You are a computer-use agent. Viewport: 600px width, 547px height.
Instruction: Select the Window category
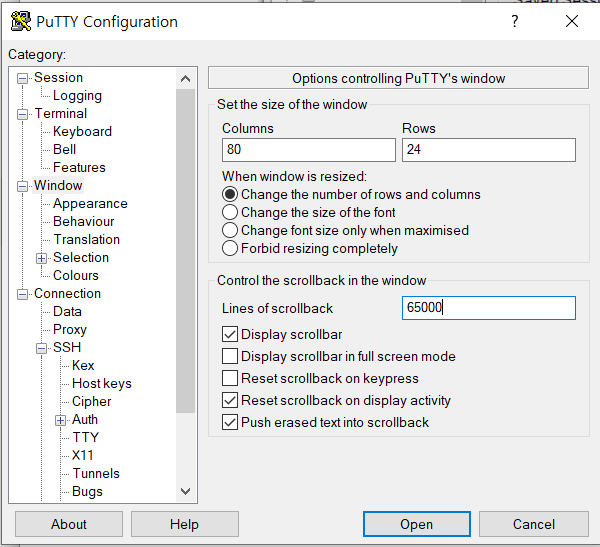pos(58,185)
